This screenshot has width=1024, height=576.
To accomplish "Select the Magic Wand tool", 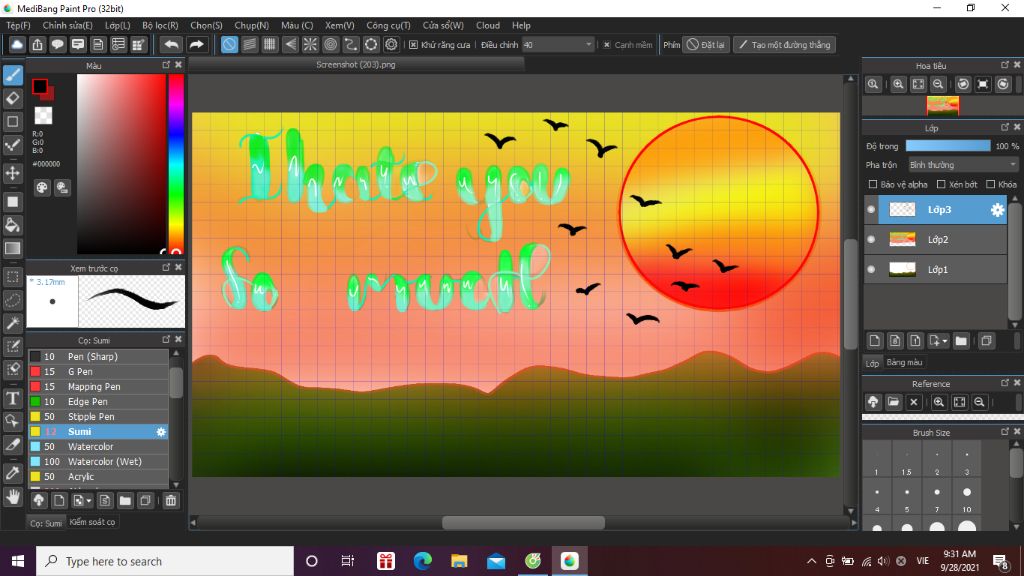I will [12, 323].
